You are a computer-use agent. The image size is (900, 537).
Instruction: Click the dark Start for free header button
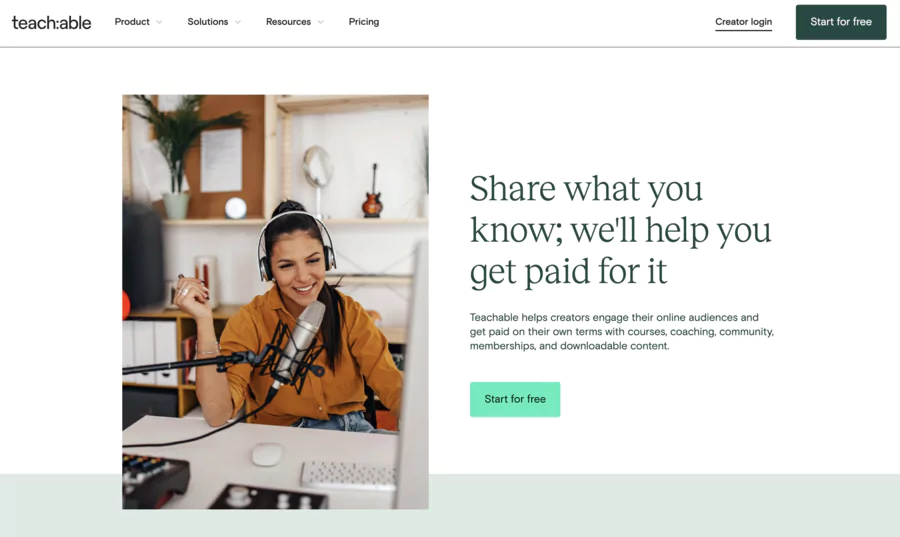[x=841, y=22]
